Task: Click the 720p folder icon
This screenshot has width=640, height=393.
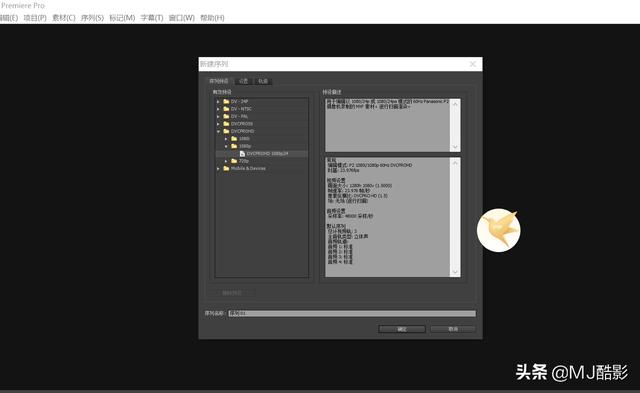Action: pyautogui.click(x=234, y=161)
